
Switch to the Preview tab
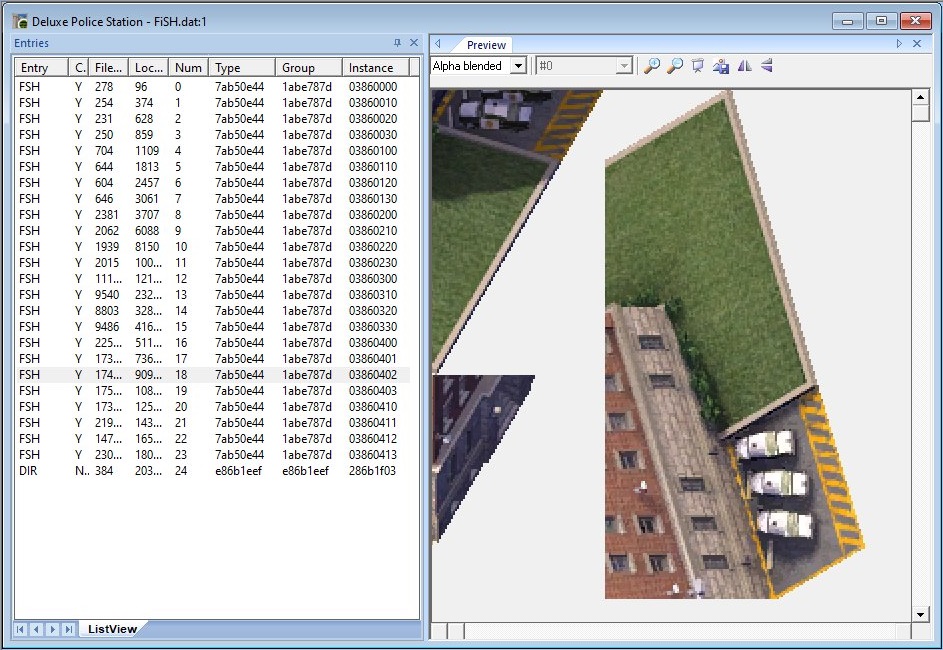click(x=486, y=44)
